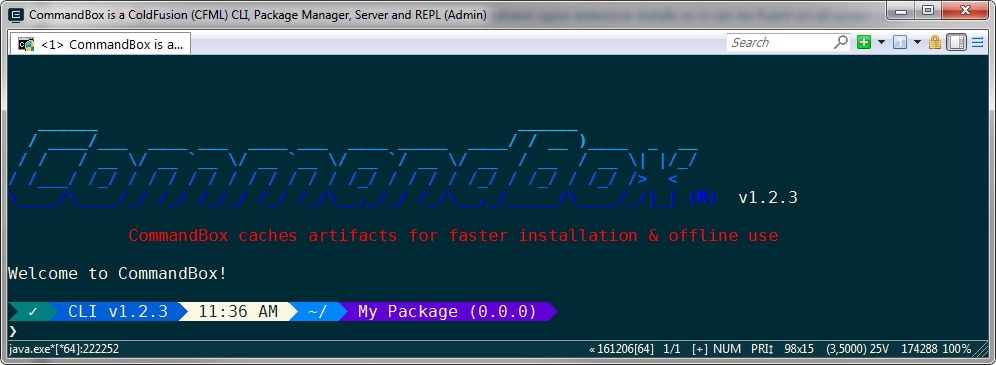Screen dimensions: 996x365
Task: Expand the active consoles list arrow
Action: (x=917, y=43)
